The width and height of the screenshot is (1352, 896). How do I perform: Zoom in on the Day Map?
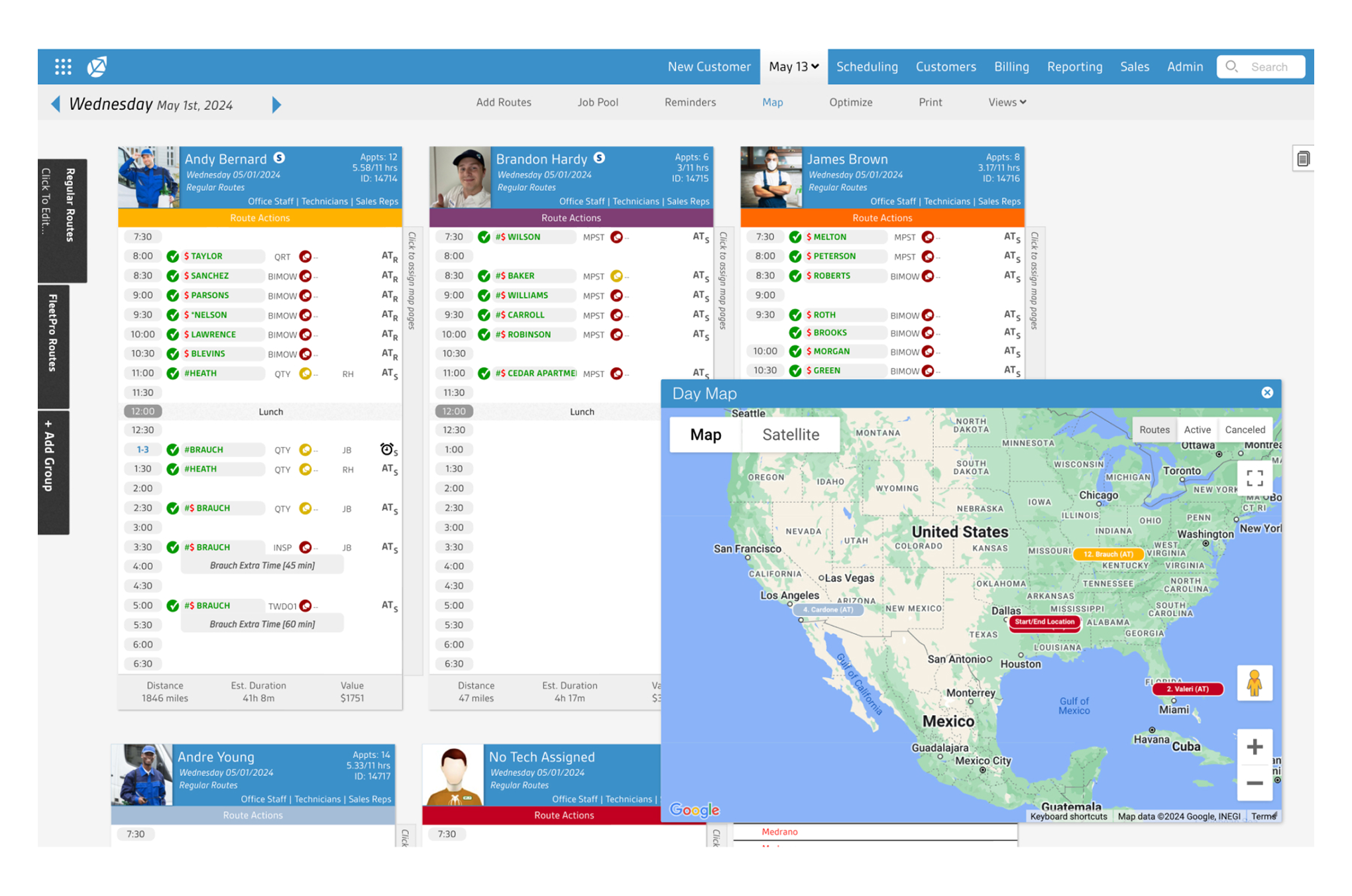click(x=1254, y=747)
